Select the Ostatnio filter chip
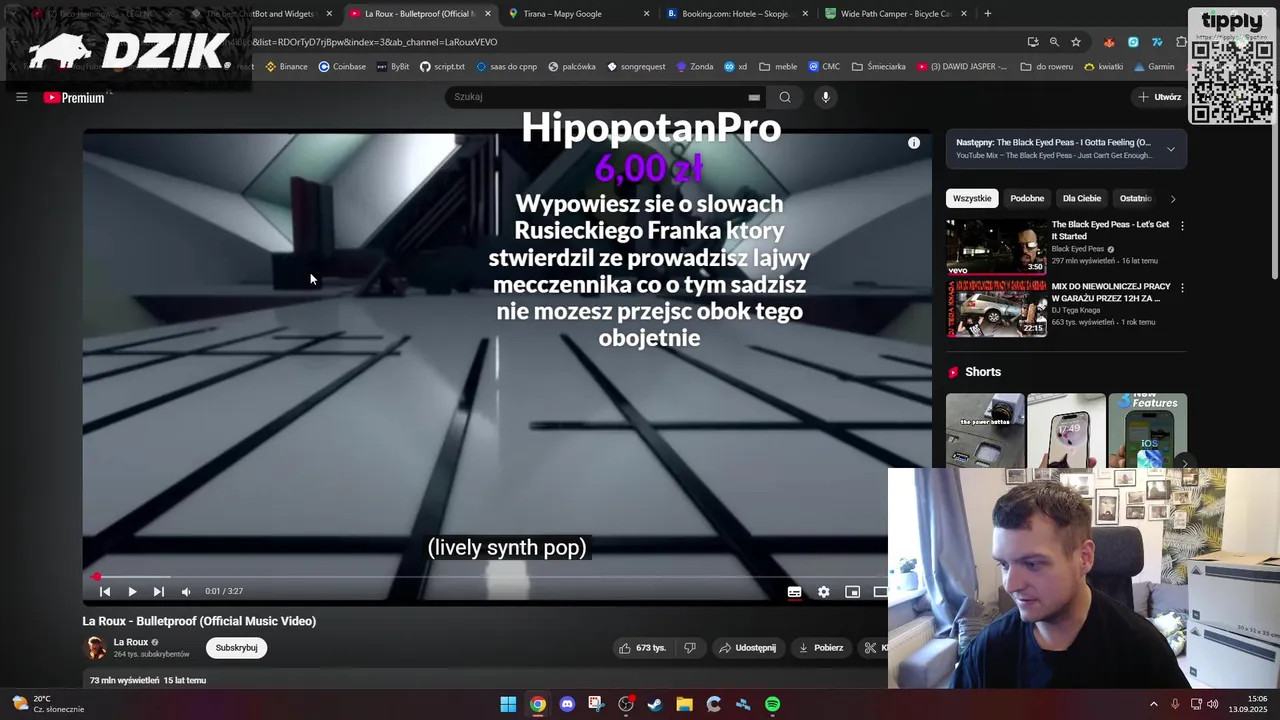Image resolution: width=1280 pixels, height=720 pixels. coord(1136,198)
